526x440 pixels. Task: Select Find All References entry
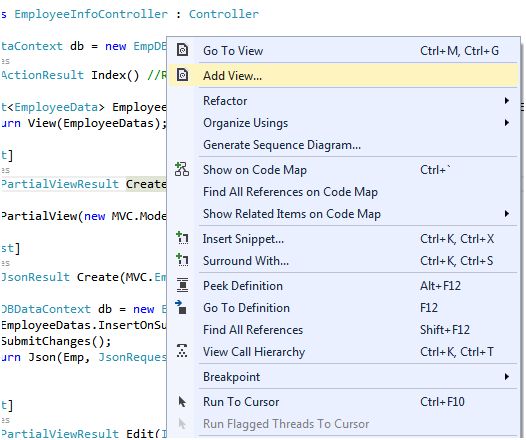(343, 330)
